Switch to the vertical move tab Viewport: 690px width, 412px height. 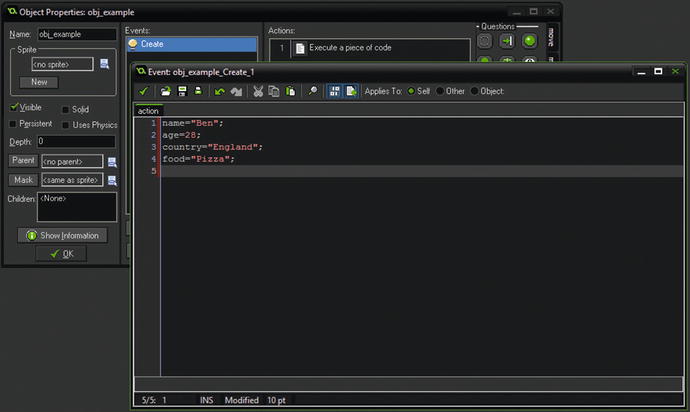[550, 37]
